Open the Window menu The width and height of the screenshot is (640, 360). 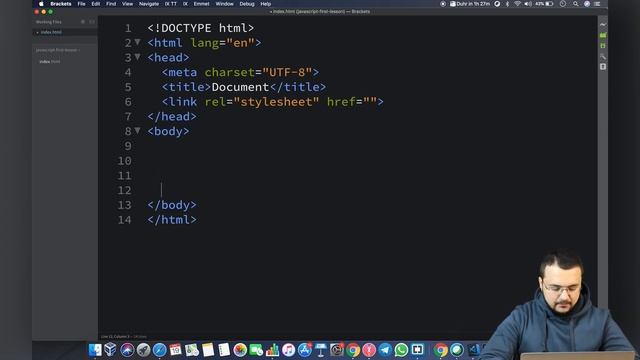click(x=224, y=4)
